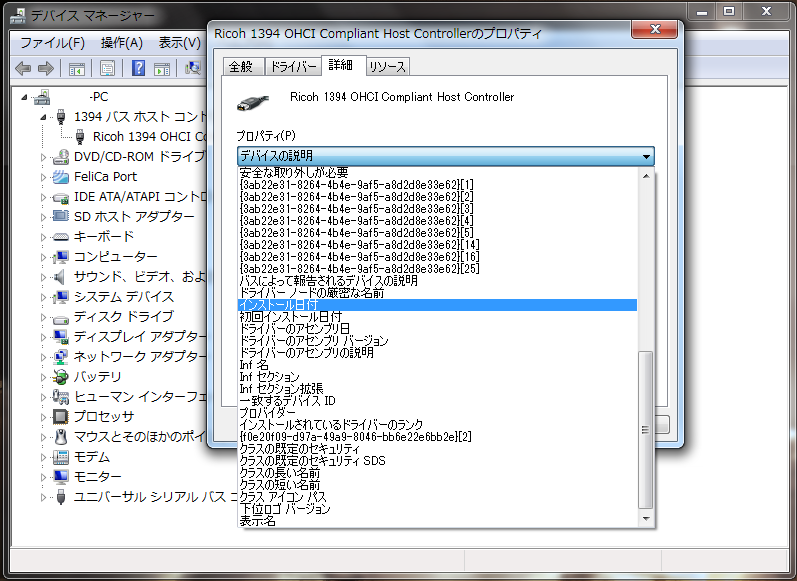Expand the バッテリ tree node
Viewport: 797px width, 581px height.
click(x=43, y=377)
